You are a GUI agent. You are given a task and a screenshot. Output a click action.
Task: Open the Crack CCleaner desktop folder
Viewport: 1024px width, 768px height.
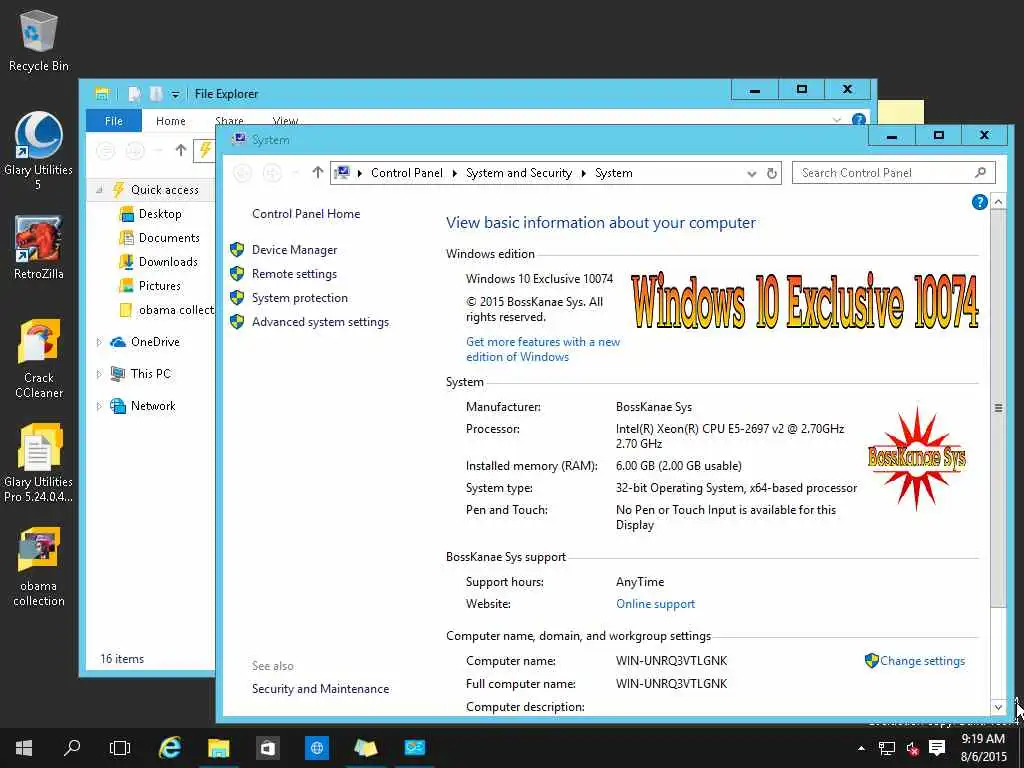coord(39,359)
